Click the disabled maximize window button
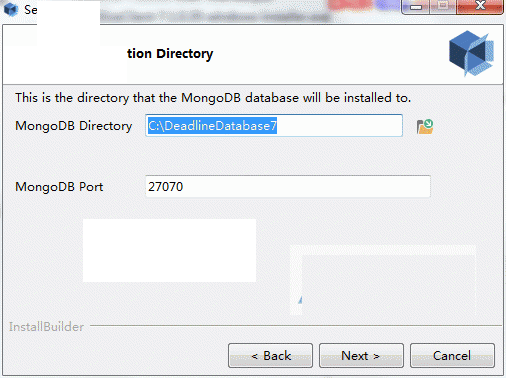 [x=443, y=7]
